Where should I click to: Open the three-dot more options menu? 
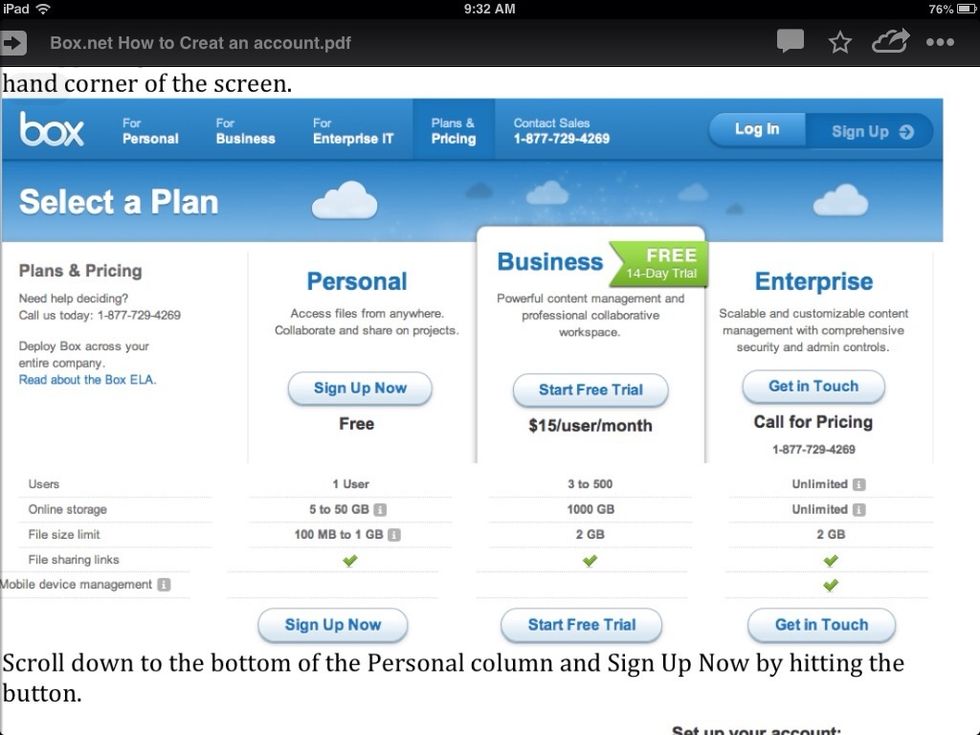[940, 42]
